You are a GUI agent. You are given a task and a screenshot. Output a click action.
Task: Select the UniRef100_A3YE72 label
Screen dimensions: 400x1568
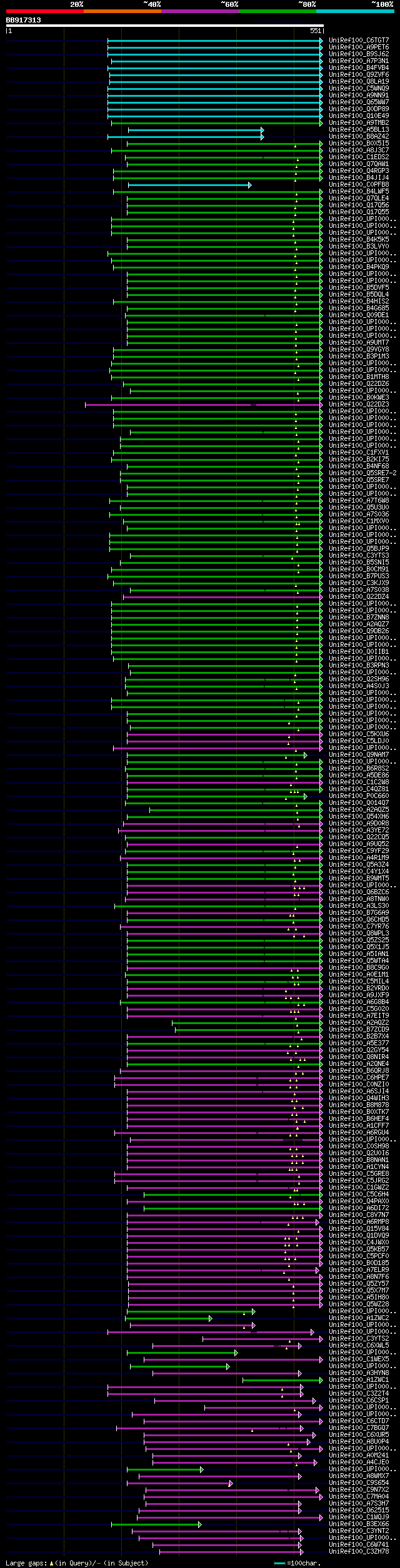[359, 831]
